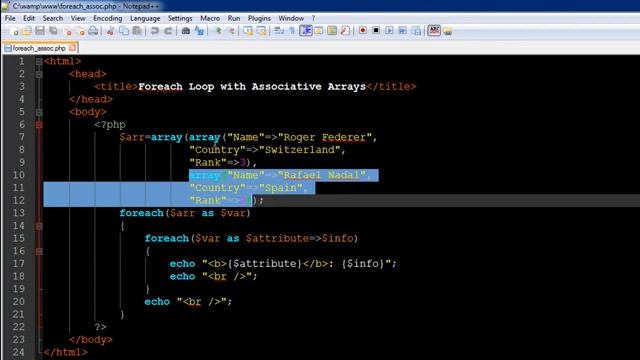
Task: Click the Close All documents toolbar icon
Action: [x=80, y=31]
